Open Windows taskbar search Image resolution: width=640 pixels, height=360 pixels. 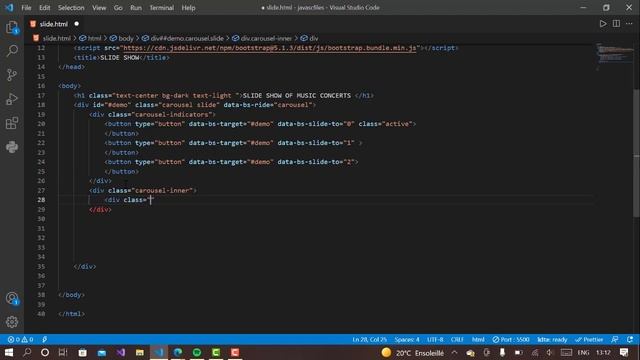pyautogui.click(x=27, y=353)
